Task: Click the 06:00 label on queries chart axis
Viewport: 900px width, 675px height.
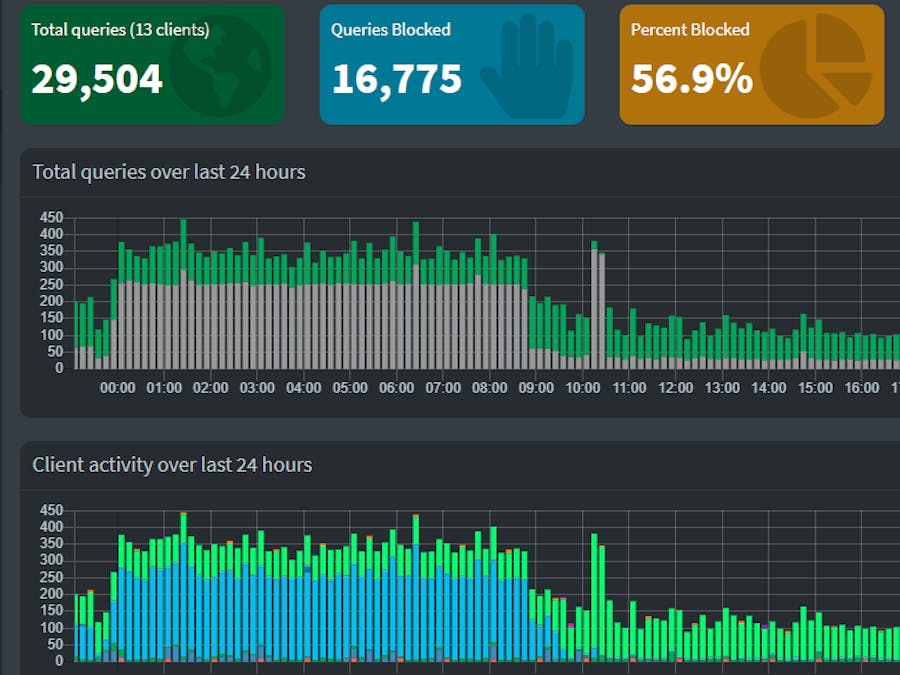Action: pos(396,388)
